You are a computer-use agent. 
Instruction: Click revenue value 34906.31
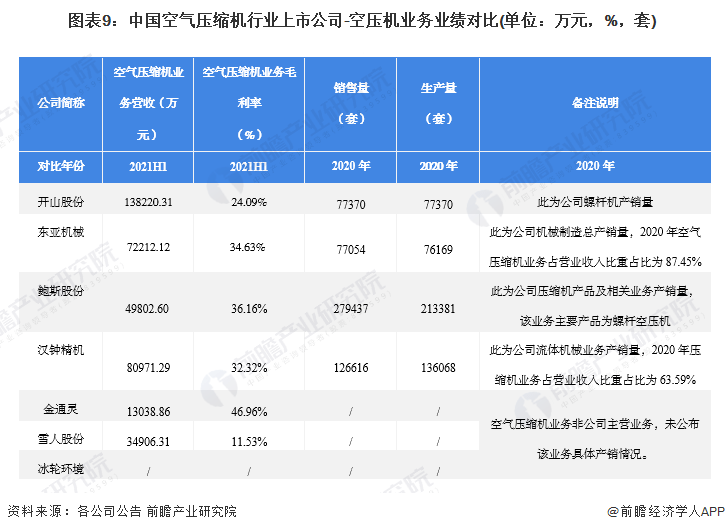tap(148, 442)
